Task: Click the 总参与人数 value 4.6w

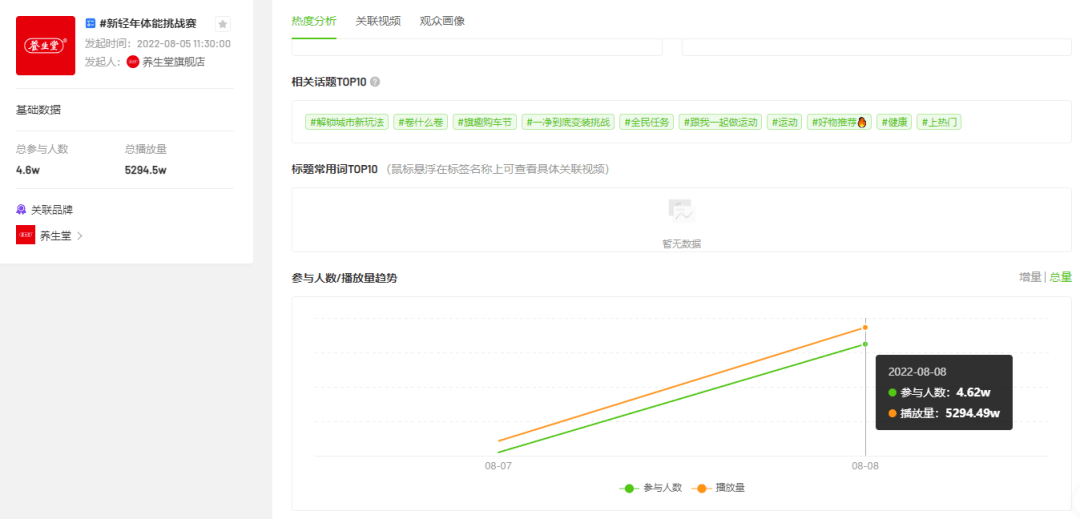Action: click(x=26, y=169)
